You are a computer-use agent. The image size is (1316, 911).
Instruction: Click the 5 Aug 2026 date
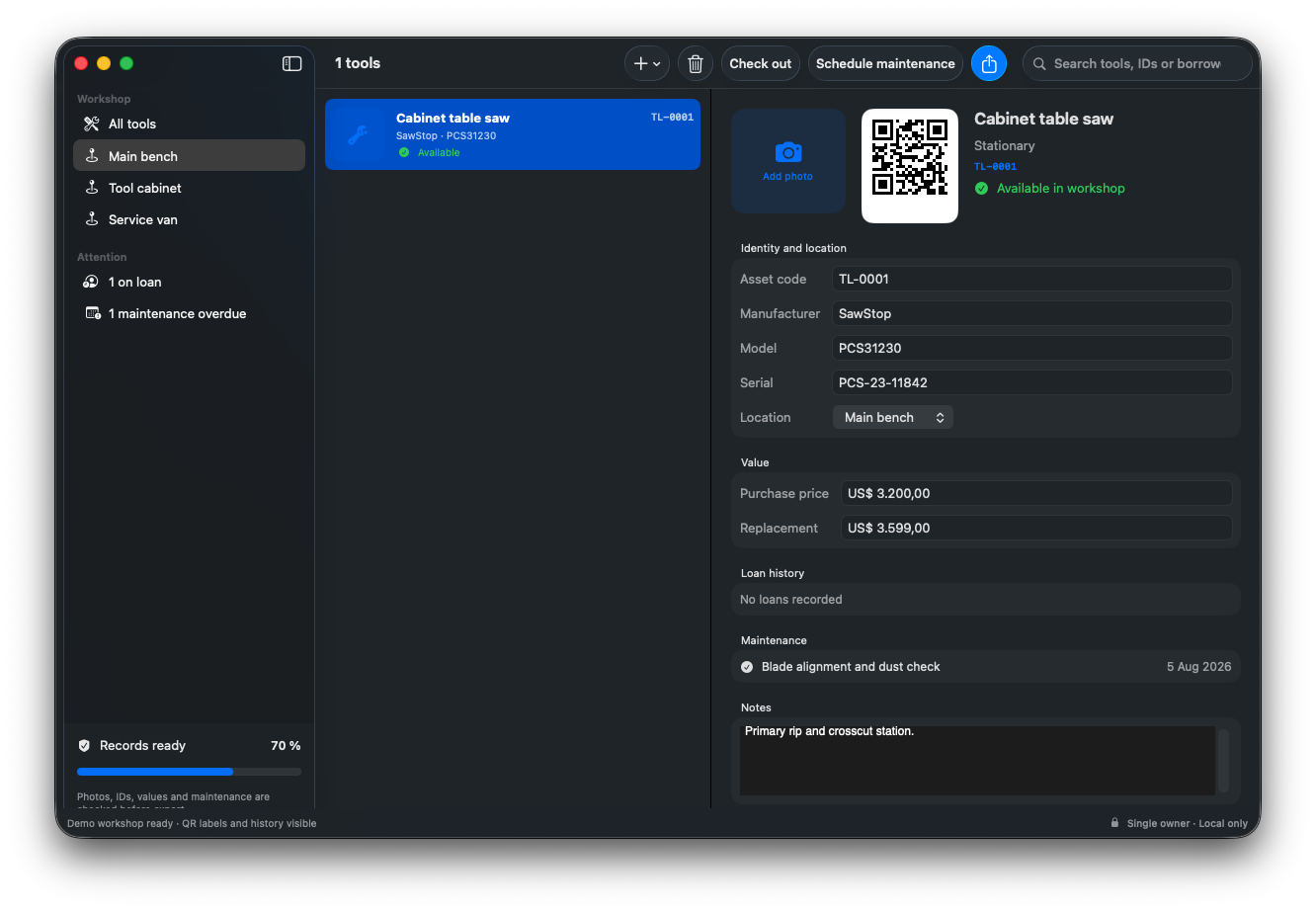pyautogui.click(x=1198, y=667)
